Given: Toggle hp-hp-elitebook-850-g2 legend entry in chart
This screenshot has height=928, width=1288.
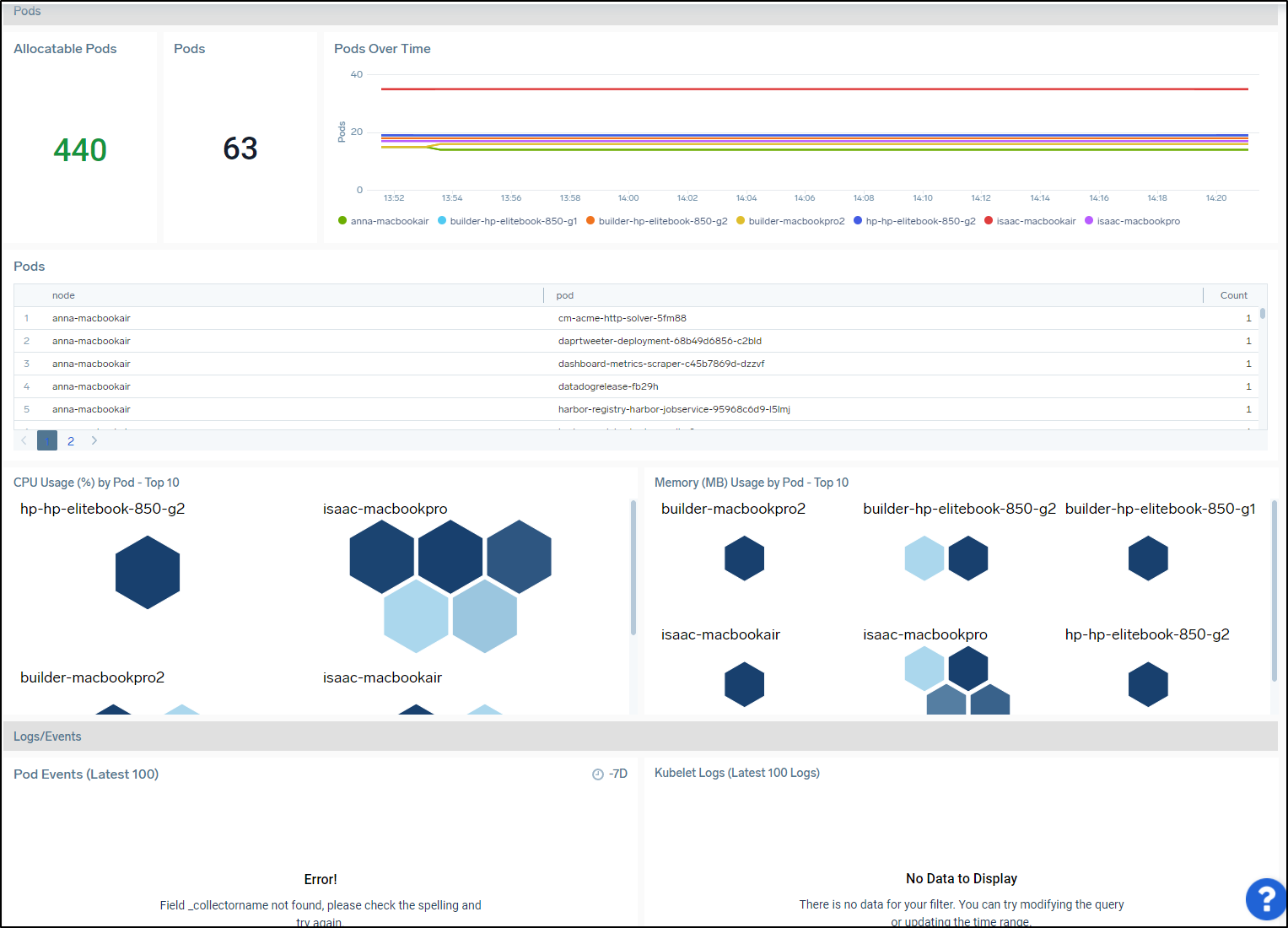Looking at the screenshot, I should coord(914,221).
